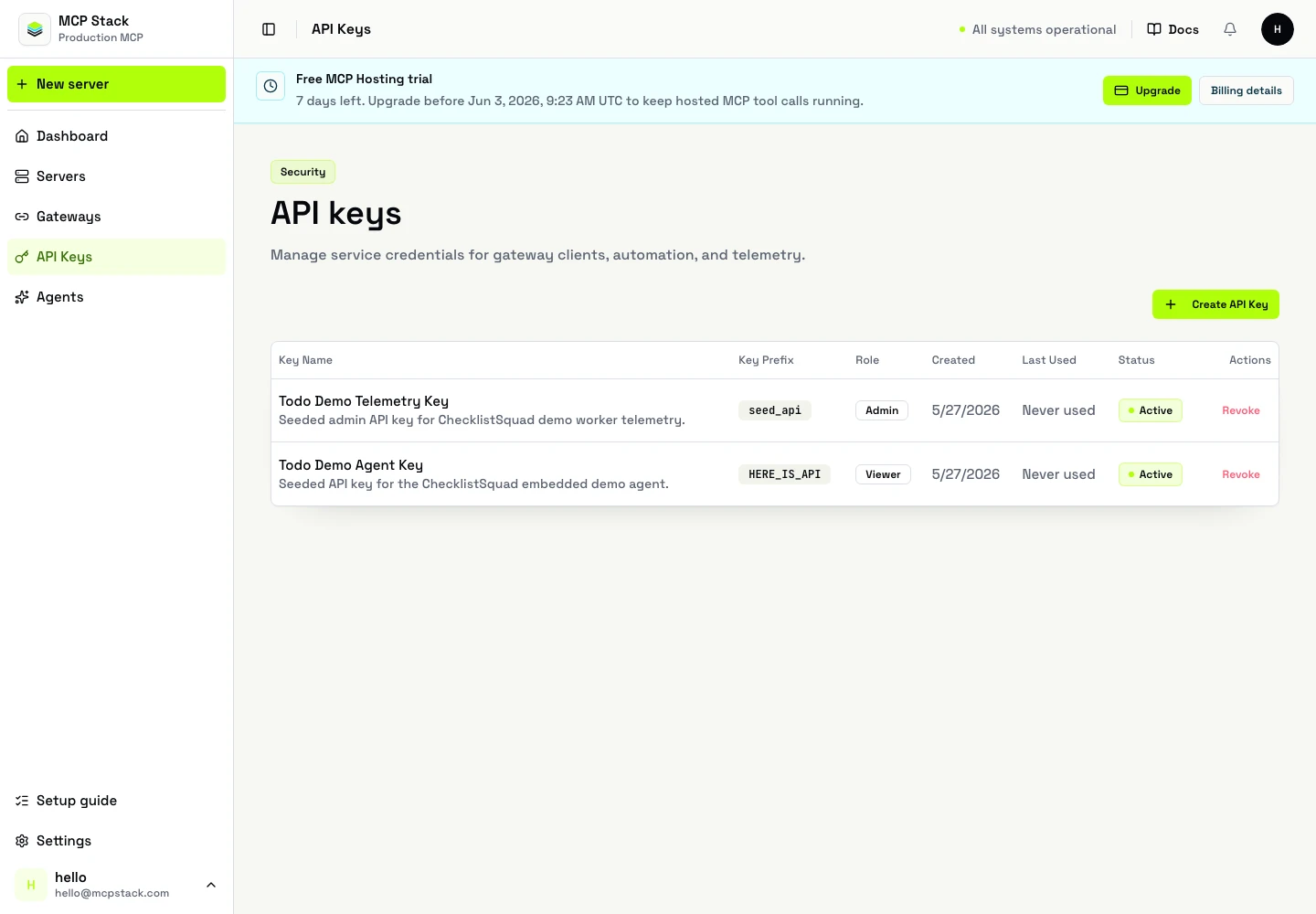Expand the hello account menu chevron

point(211,885)
